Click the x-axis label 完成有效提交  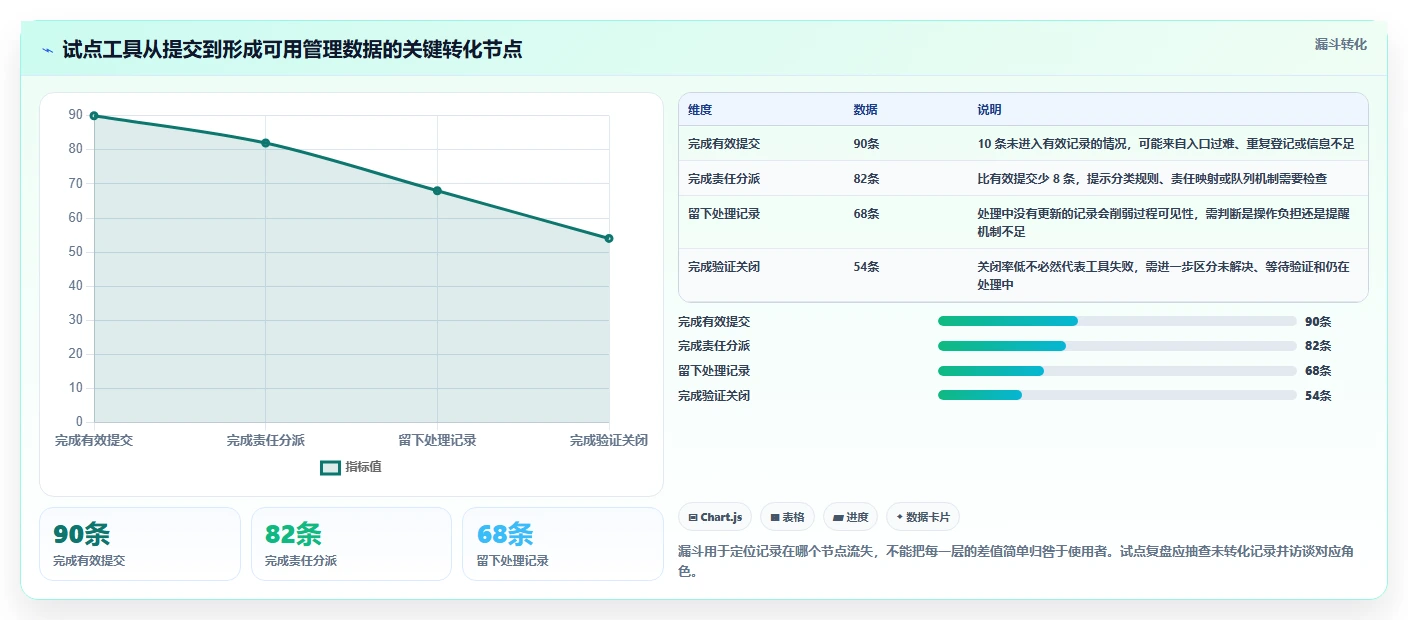tap(94, 441)
